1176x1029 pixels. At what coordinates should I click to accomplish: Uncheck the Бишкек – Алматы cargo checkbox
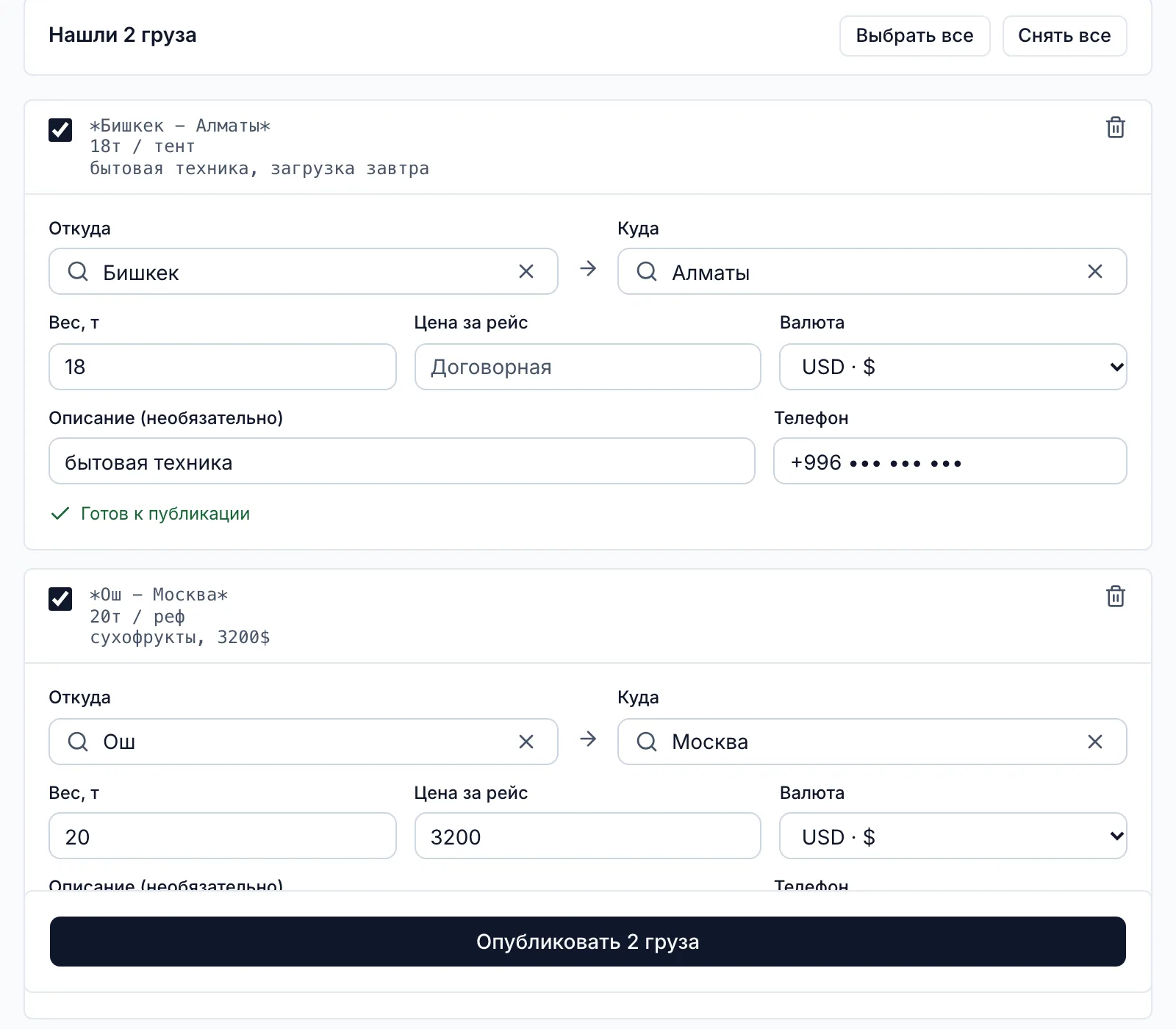(x=60, y=130)
